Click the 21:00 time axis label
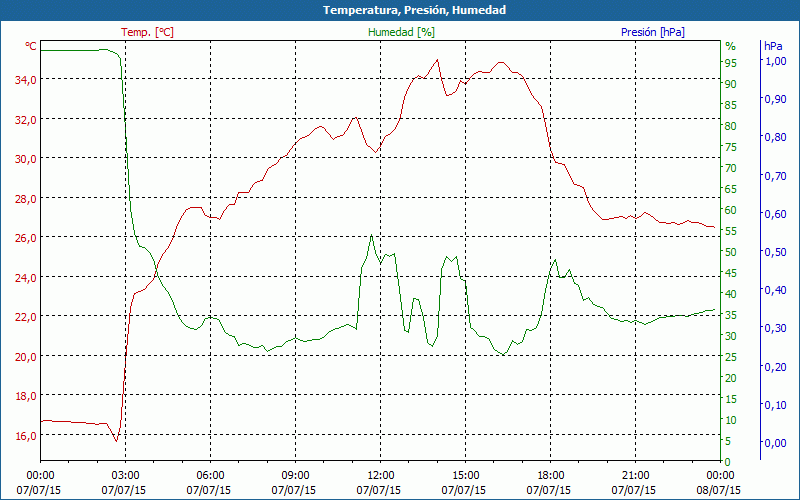Viewport: 800px width, 500px height. [636, 476]
